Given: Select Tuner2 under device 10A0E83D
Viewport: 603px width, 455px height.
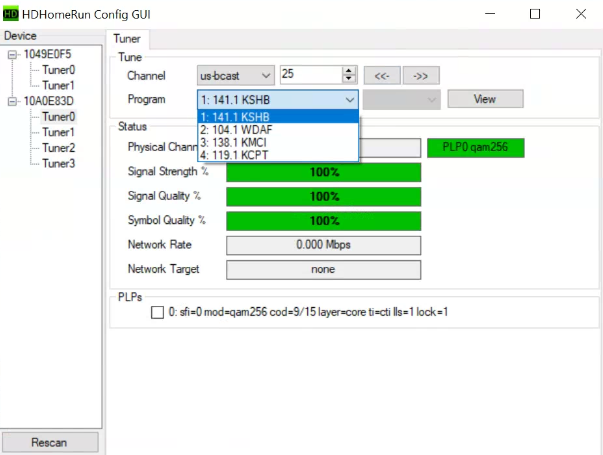Looking at the screenshot, I should pyautogui.click(x=58, y=148).
